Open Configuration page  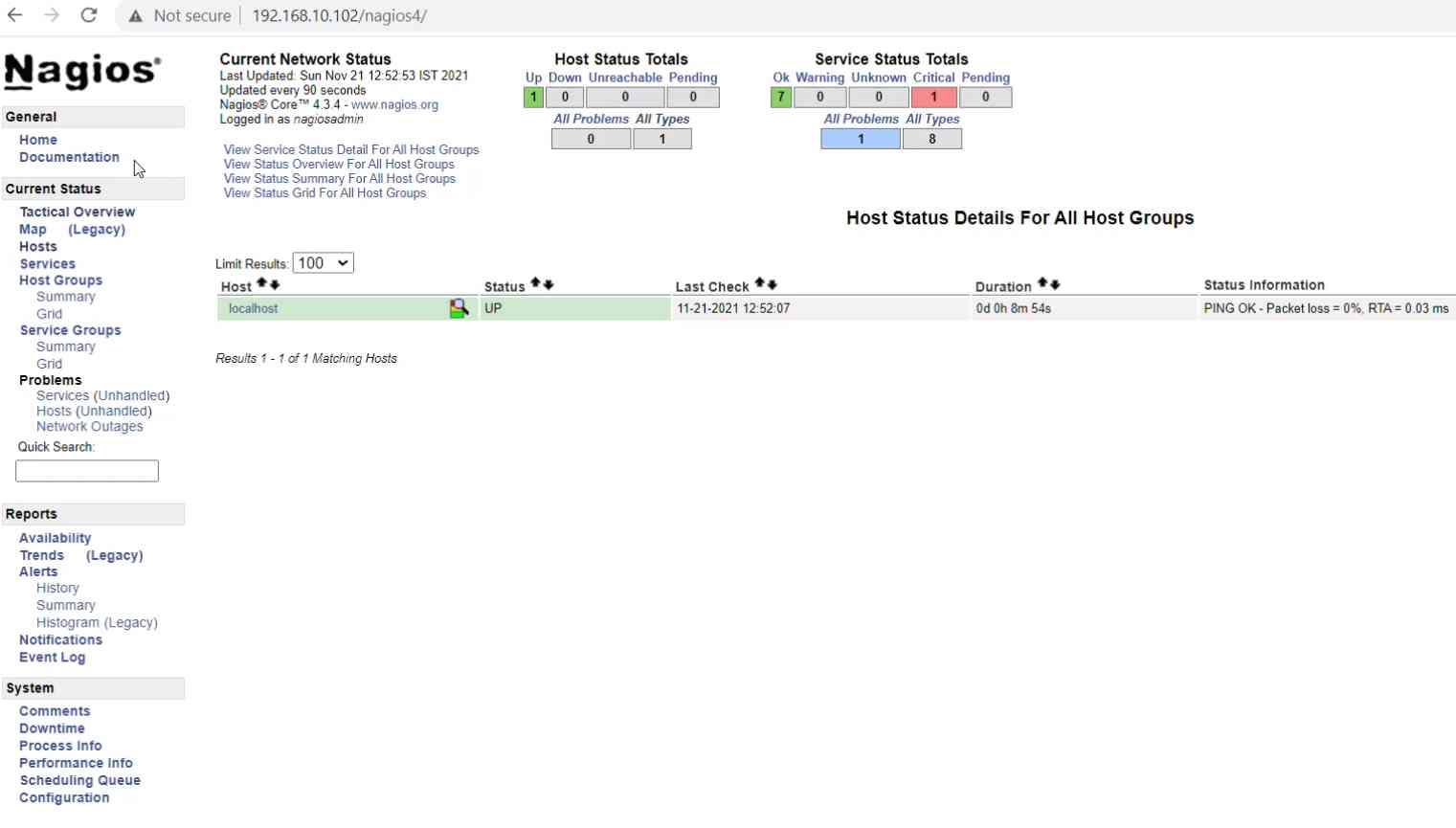[x=64, y=797]
